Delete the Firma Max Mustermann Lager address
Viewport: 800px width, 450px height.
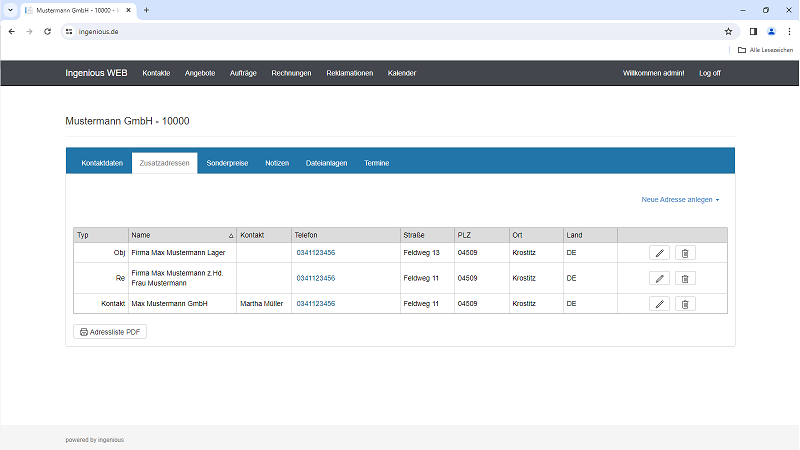685,253
